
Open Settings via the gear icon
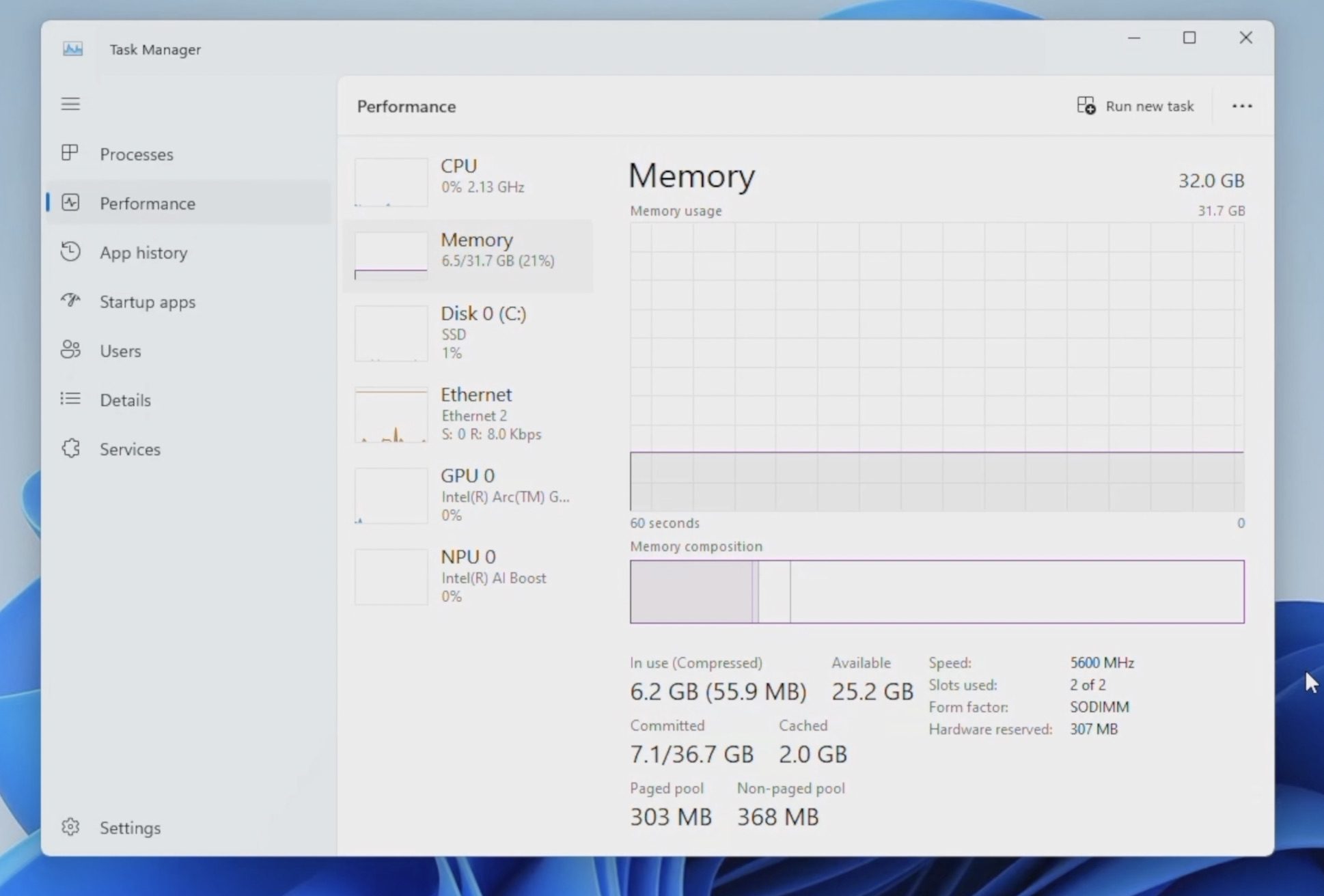pyautogui.click(x=70, y=827)
